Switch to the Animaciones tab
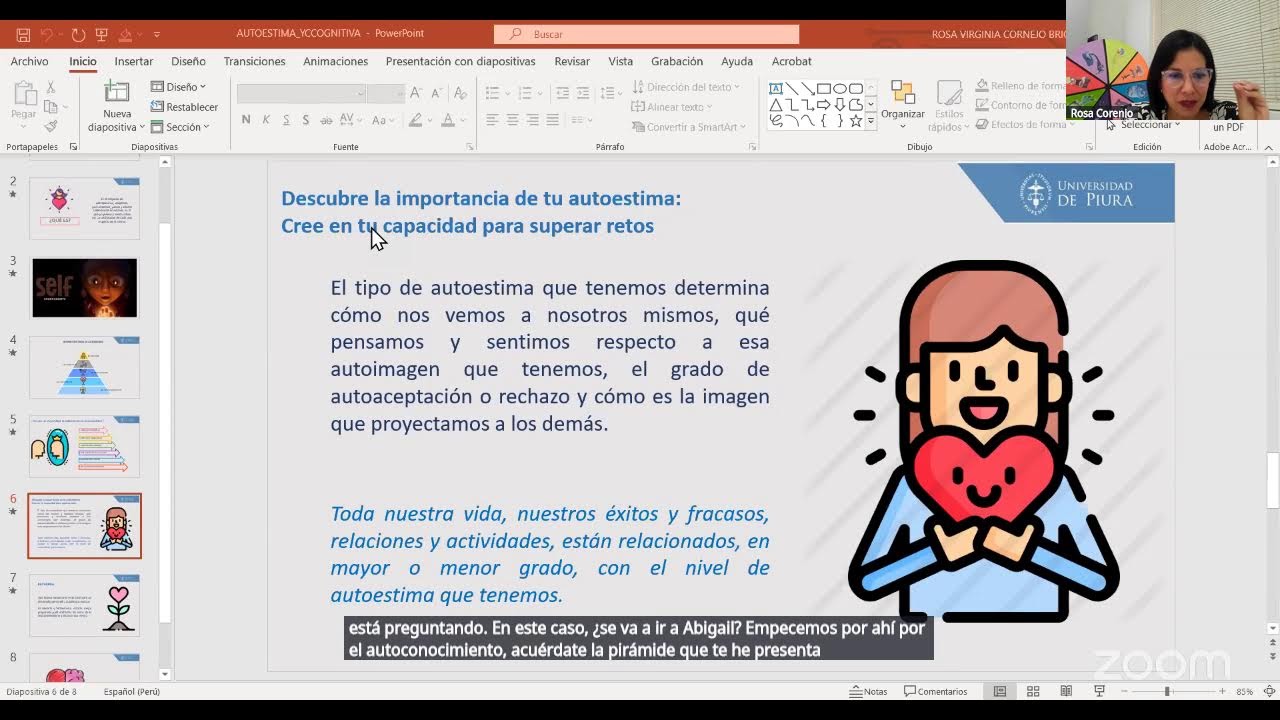The image size is (1280, 720). click(x=336, y=61)
